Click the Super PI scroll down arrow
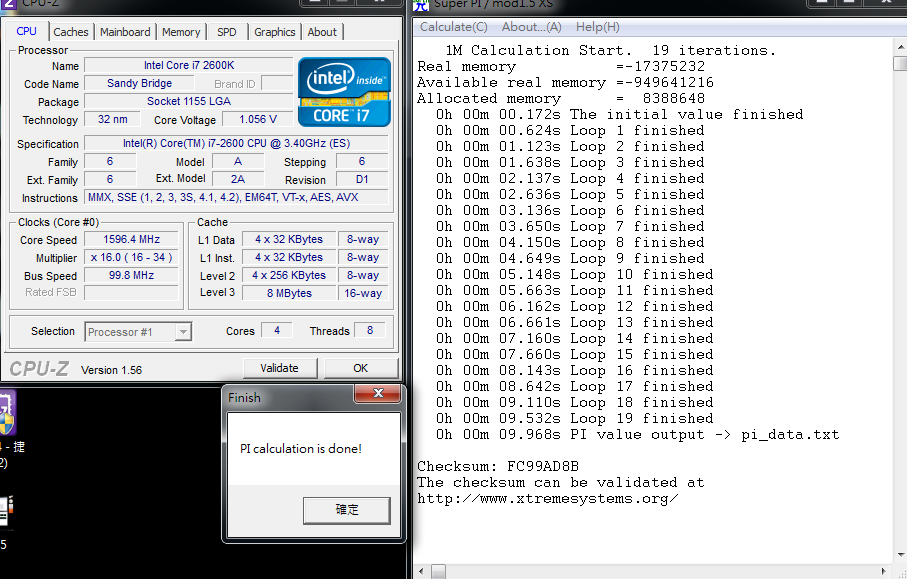907x579 pixels. click(x=901, y=555)
